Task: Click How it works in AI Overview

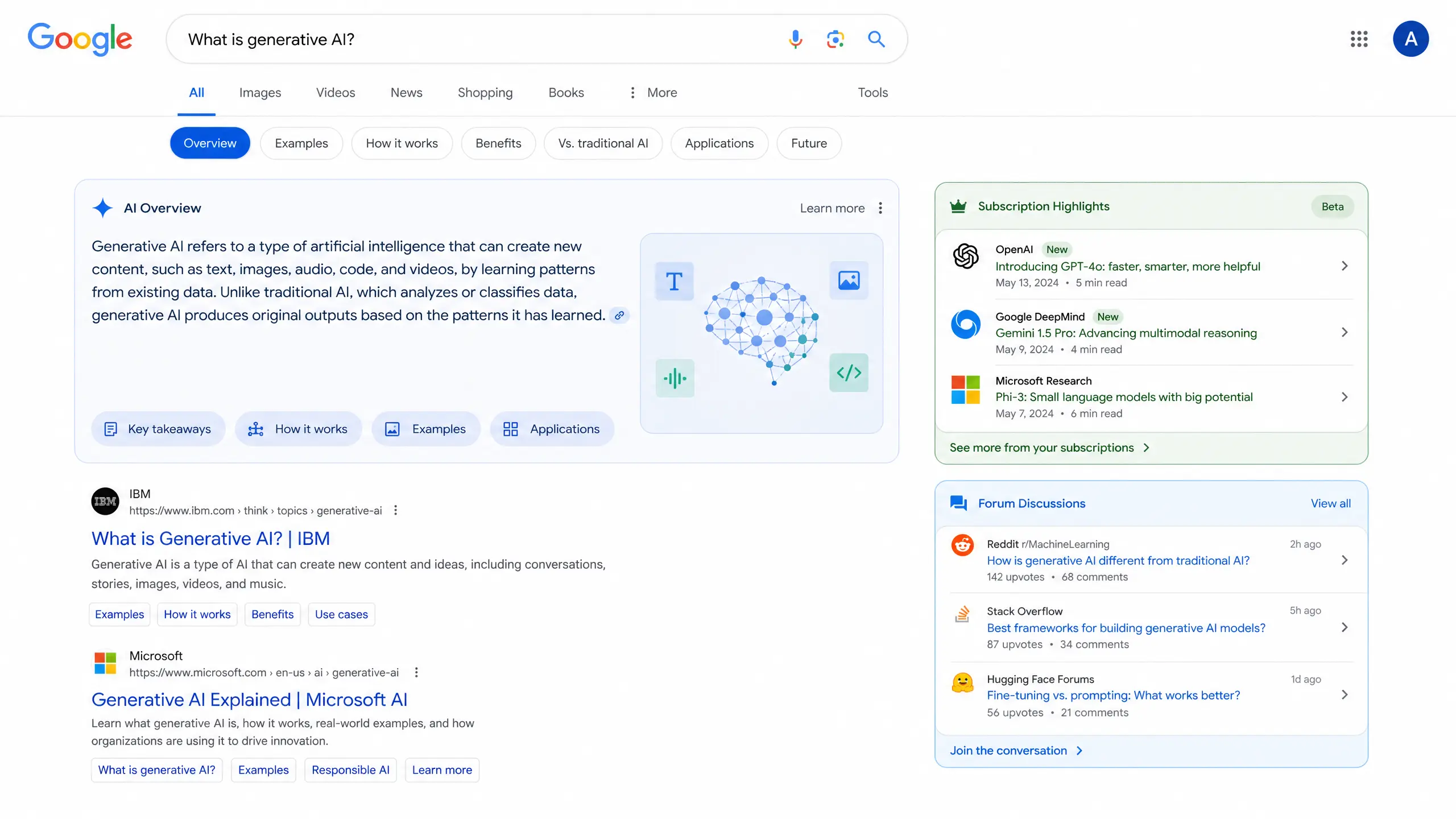Action: pyautogui.click(x=298, y=429)
